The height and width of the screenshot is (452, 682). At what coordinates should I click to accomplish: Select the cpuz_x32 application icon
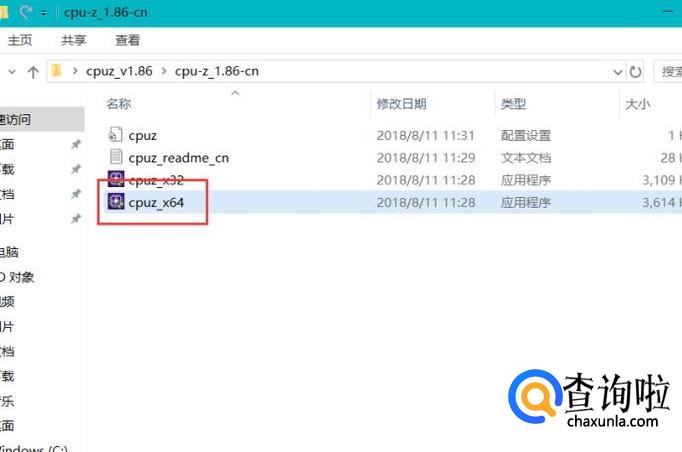click(116, 179)
